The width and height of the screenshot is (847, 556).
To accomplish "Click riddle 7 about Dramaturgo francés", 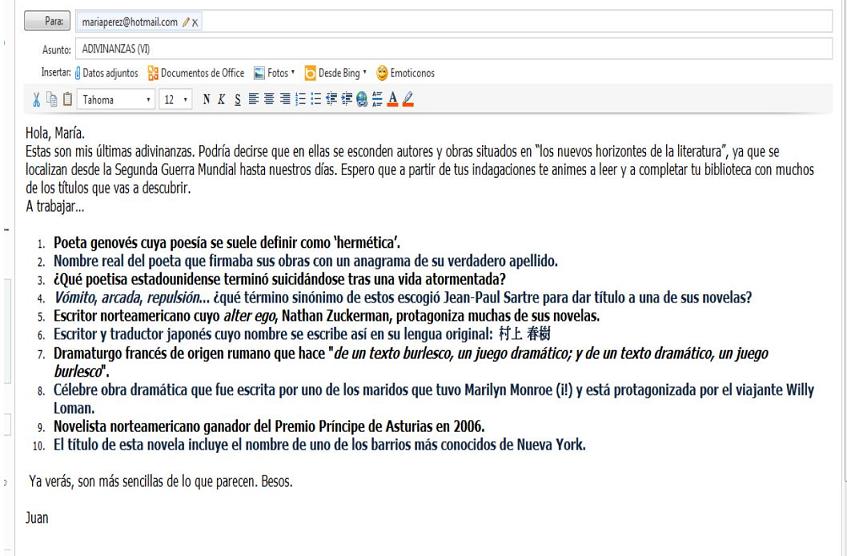I will click(411, 362).
